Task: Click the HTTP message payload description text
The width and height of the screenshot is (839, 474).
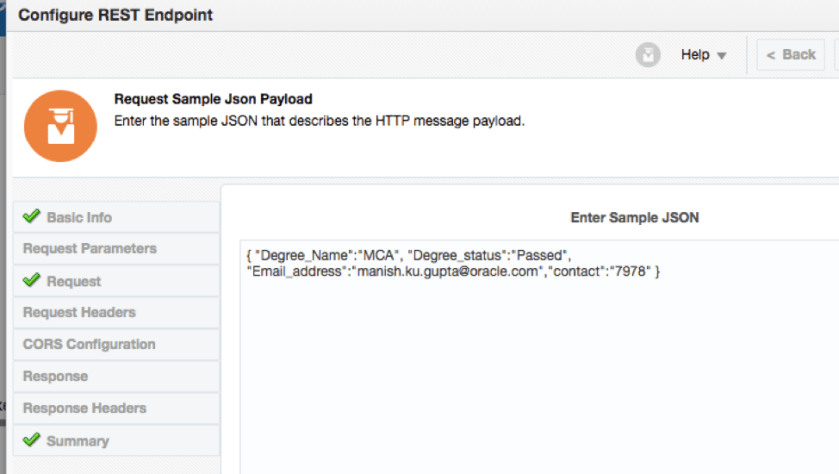Action: click(x=319, y=121)
